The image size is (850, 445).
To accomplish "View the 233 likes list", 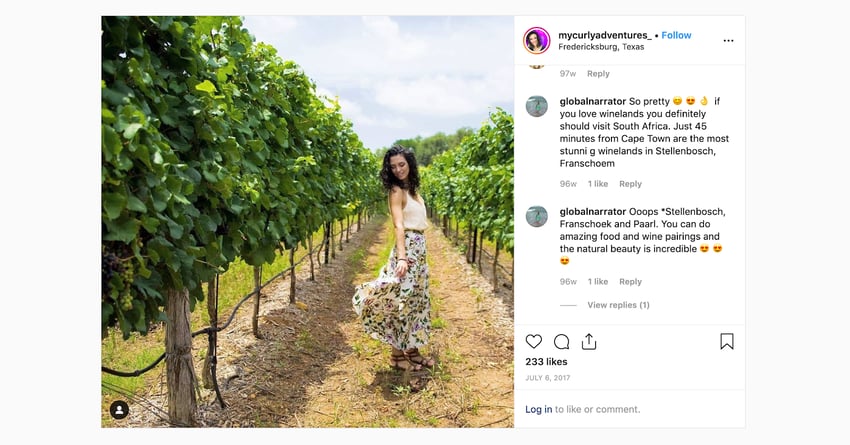I will pos(546,362).
